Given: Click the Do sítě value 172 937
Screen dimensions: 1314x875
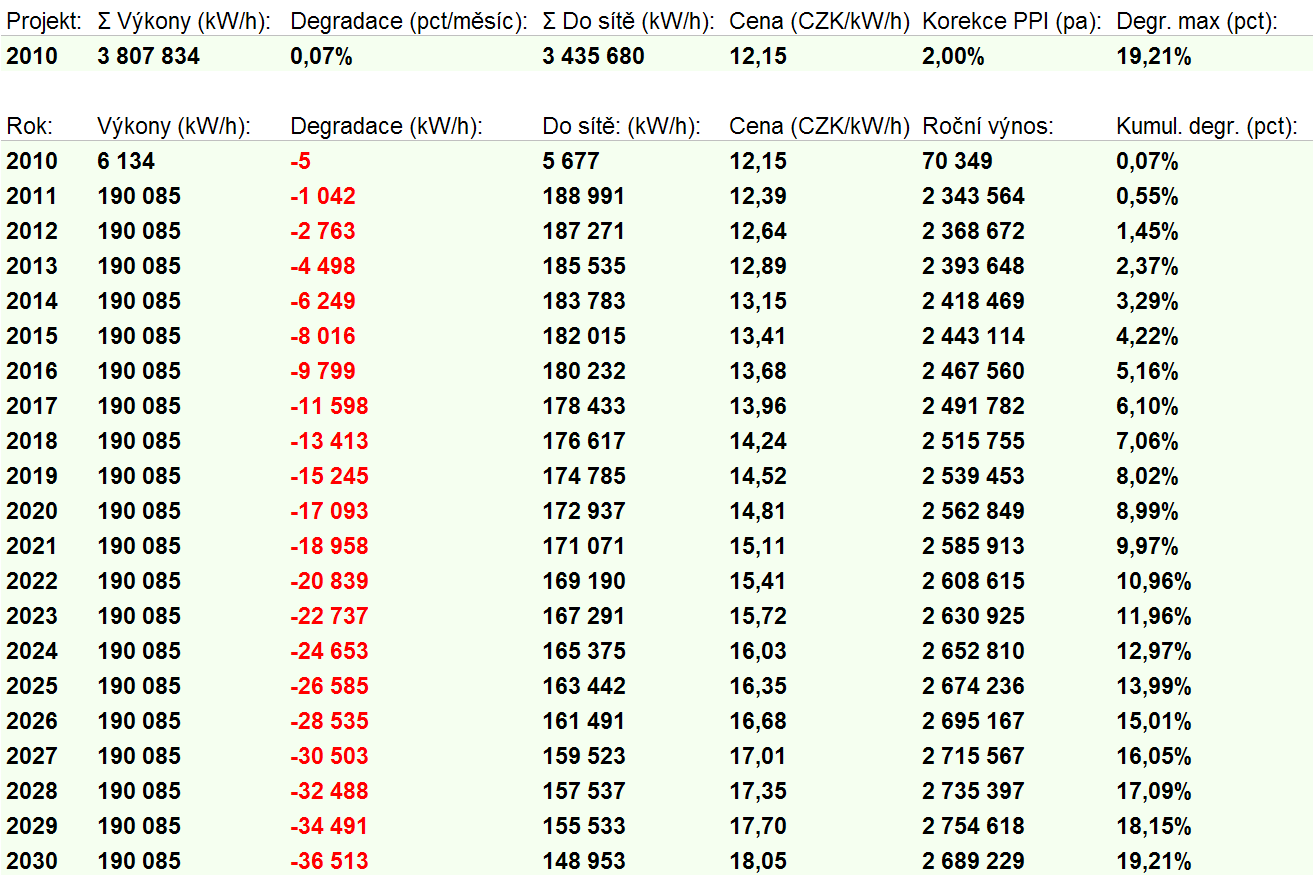Looking at the screenshot, I should (x=583, y=512).
